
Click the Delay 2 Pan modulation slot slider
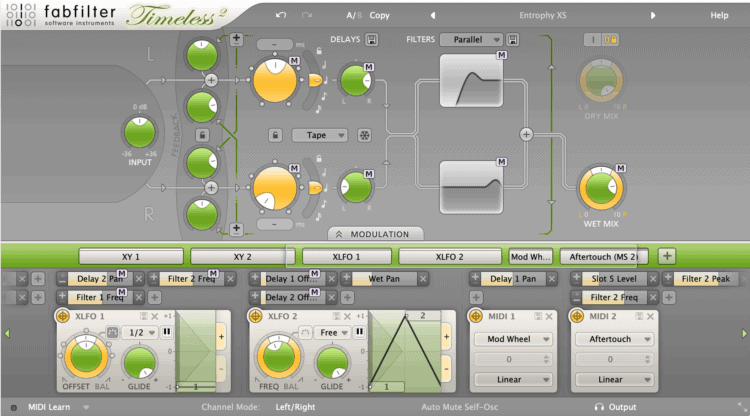coord(99,279)
